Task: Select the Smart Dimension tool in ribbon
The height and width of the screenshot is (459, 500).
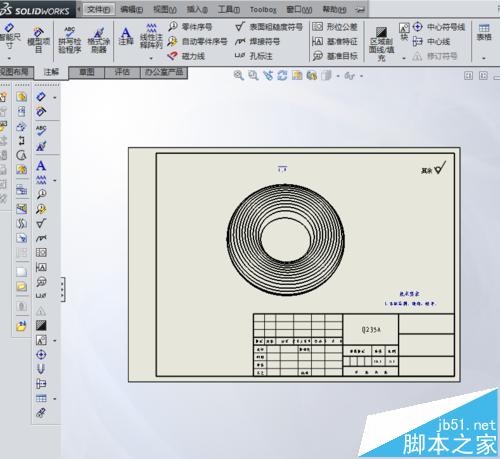Action: (9, 36)
